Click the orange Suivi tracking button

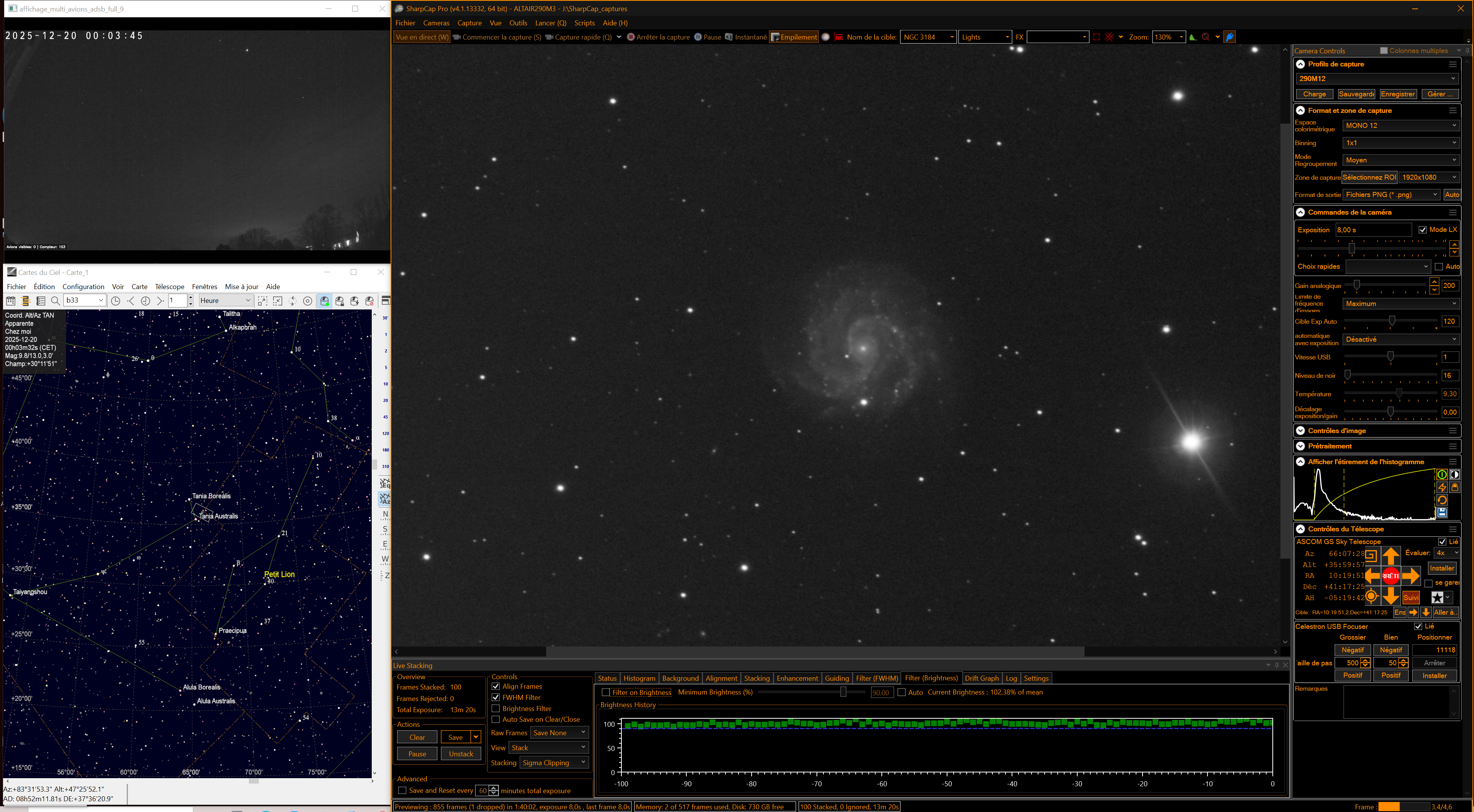coord(1411,597)
